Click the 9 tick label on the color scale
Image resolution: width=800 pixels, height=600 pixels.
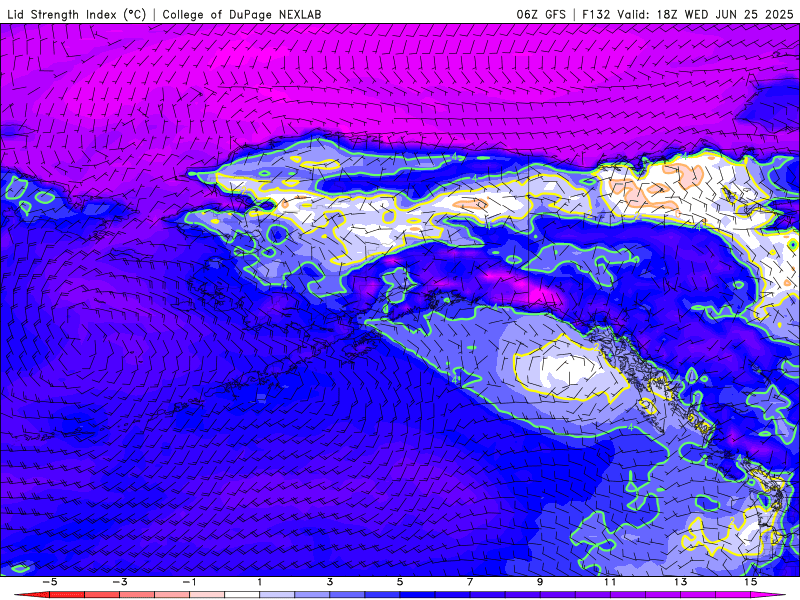coord(540,582)
